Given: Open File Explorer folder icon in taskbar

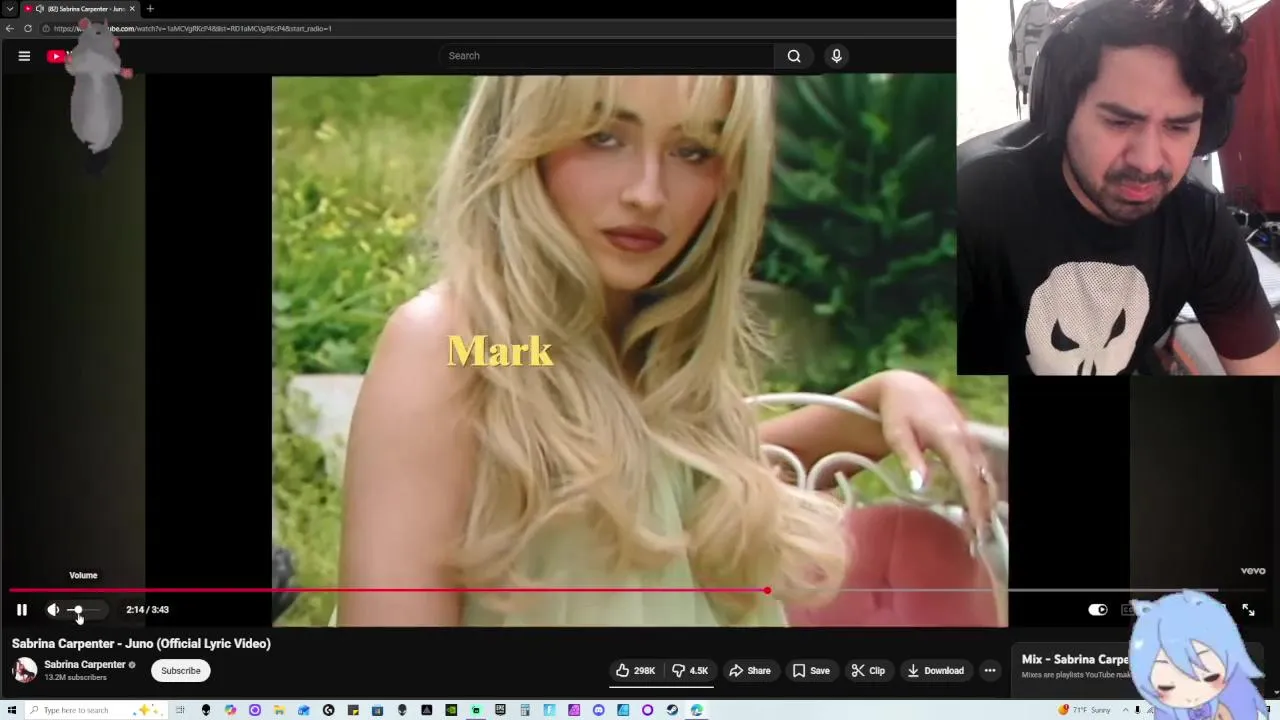Looking at the screenshot, I should [x=279, y=710].
